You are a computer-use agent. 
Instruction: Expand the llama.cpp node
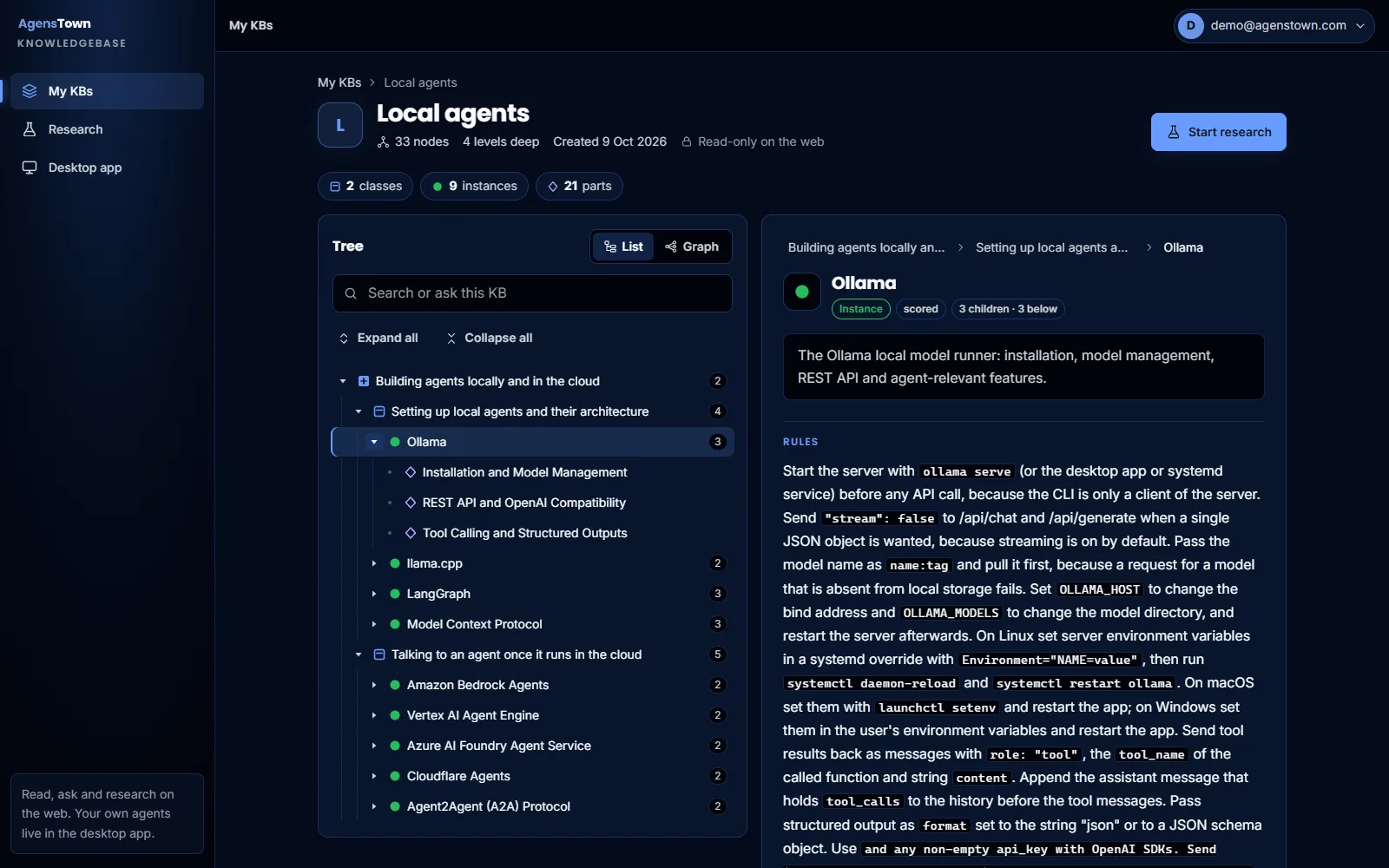374,563
